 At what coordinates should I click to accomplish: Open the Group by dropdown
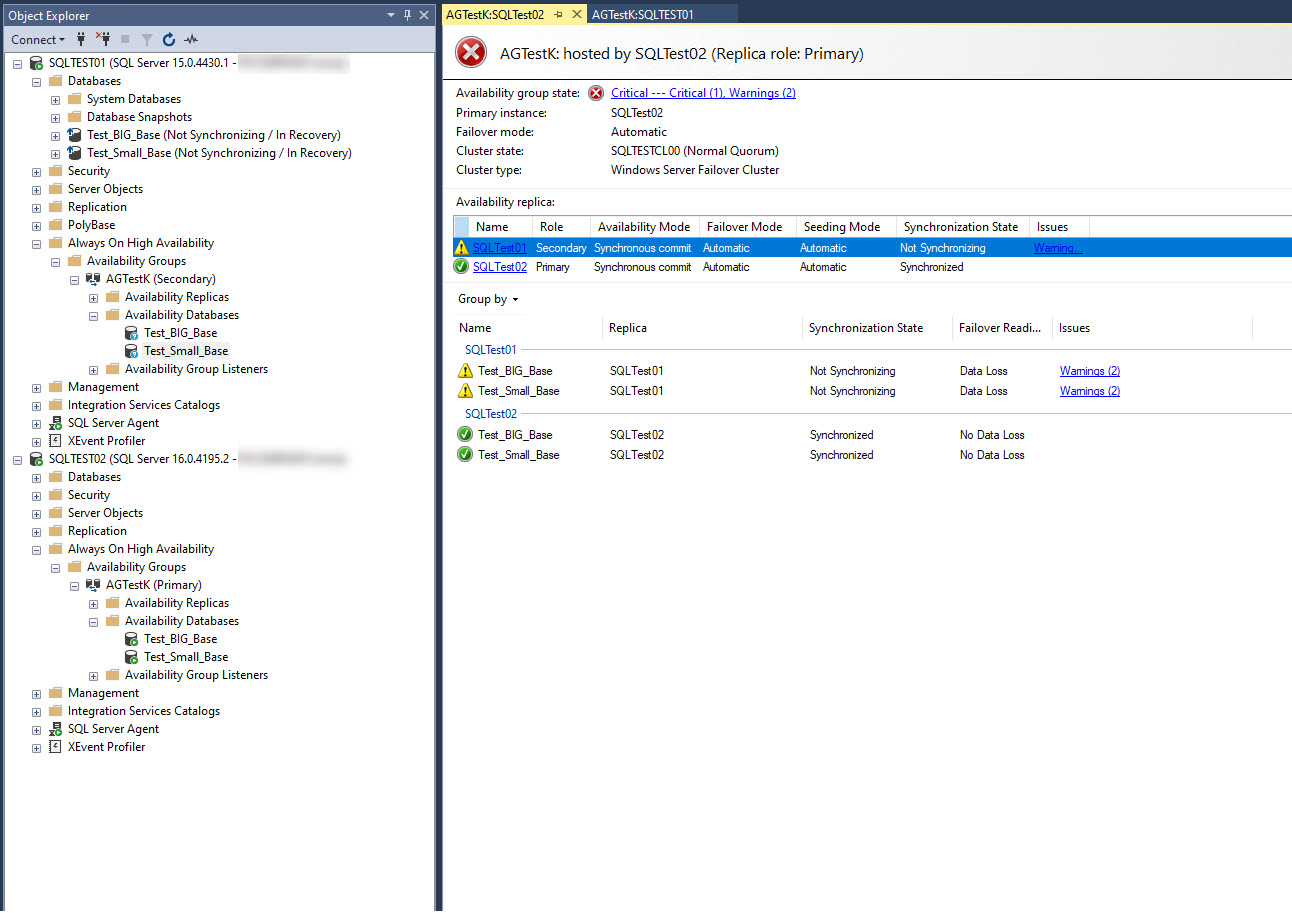[x=488, y=299]
